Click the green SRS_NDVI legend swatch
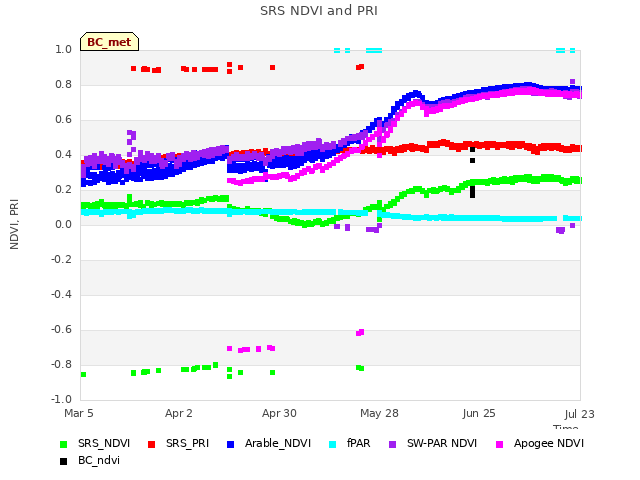The width and height of the screenshot is (640, 480). pos(63,444)
